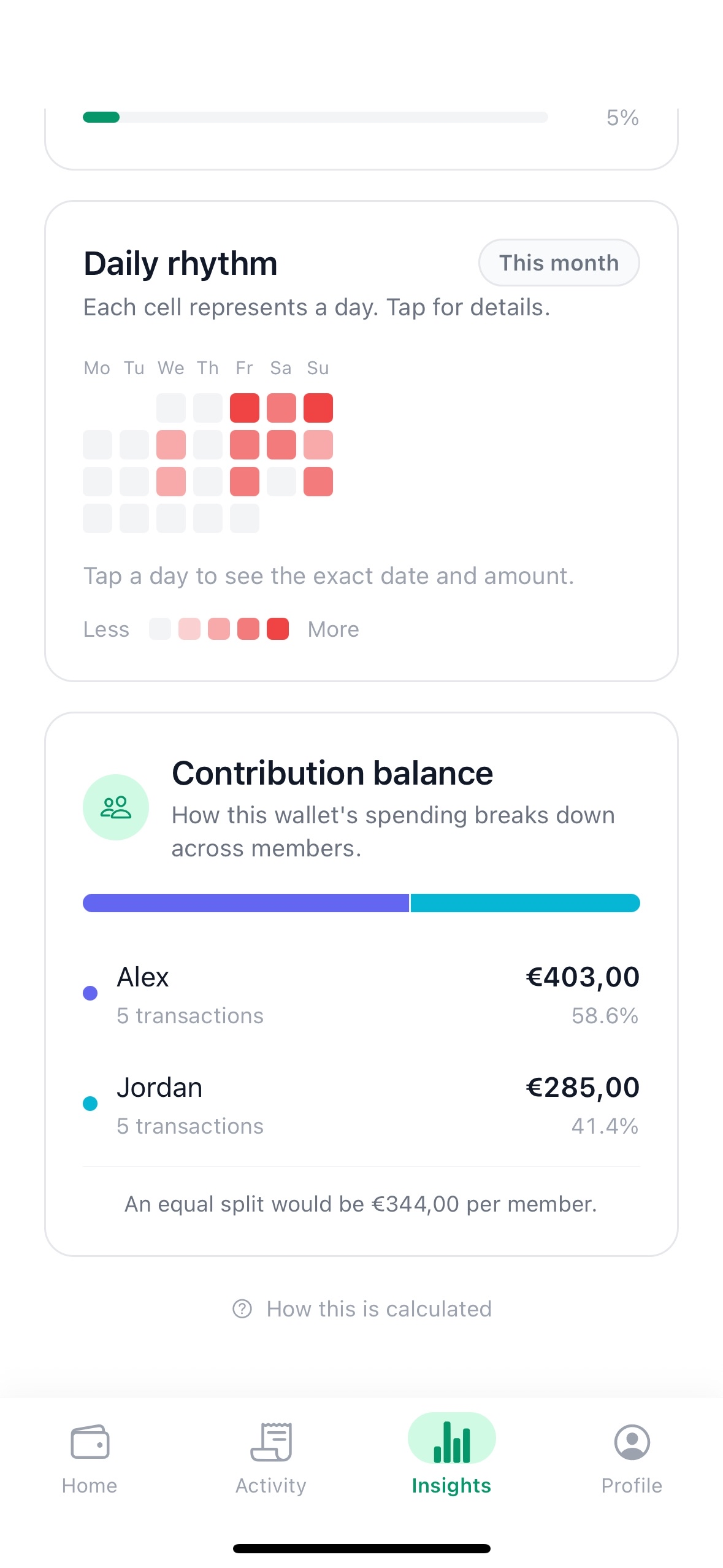Click the teal Jordan contribution bar segment
Screen dimensions: 723x1568
[x=526, y=903]
